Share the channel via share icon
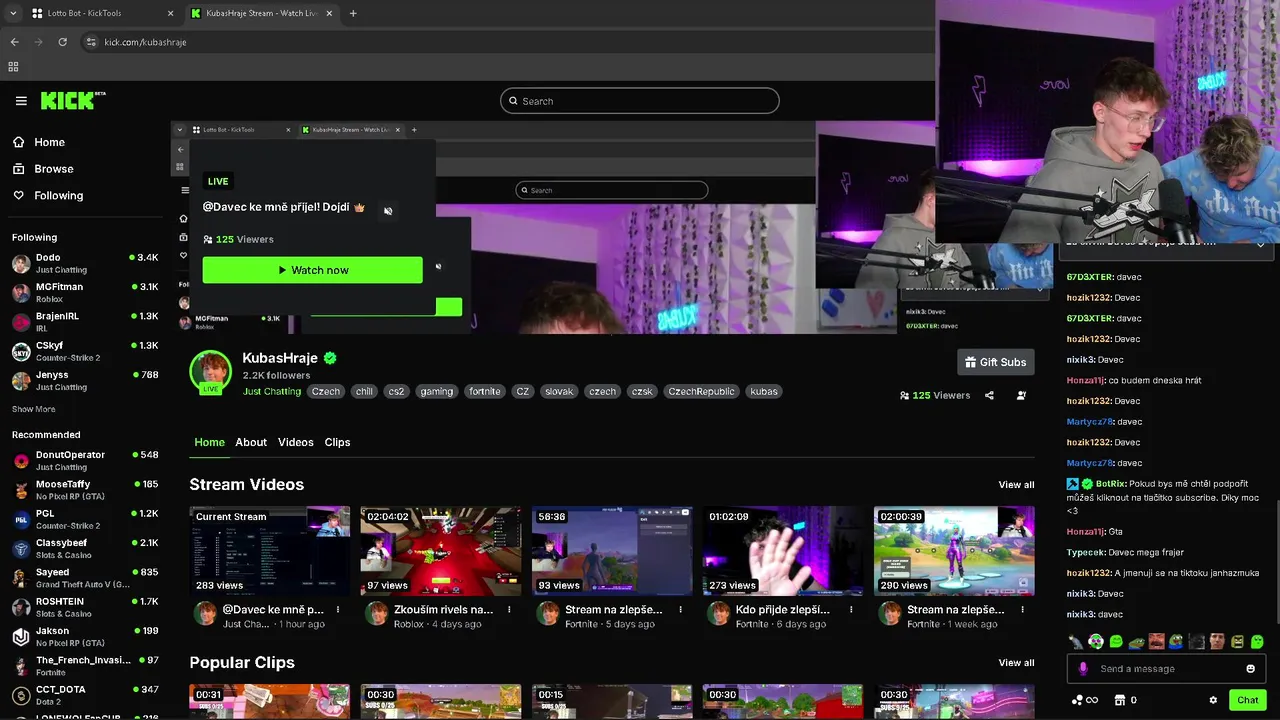This screenshot has height=720, width=1280. click(x=989, y=395)
